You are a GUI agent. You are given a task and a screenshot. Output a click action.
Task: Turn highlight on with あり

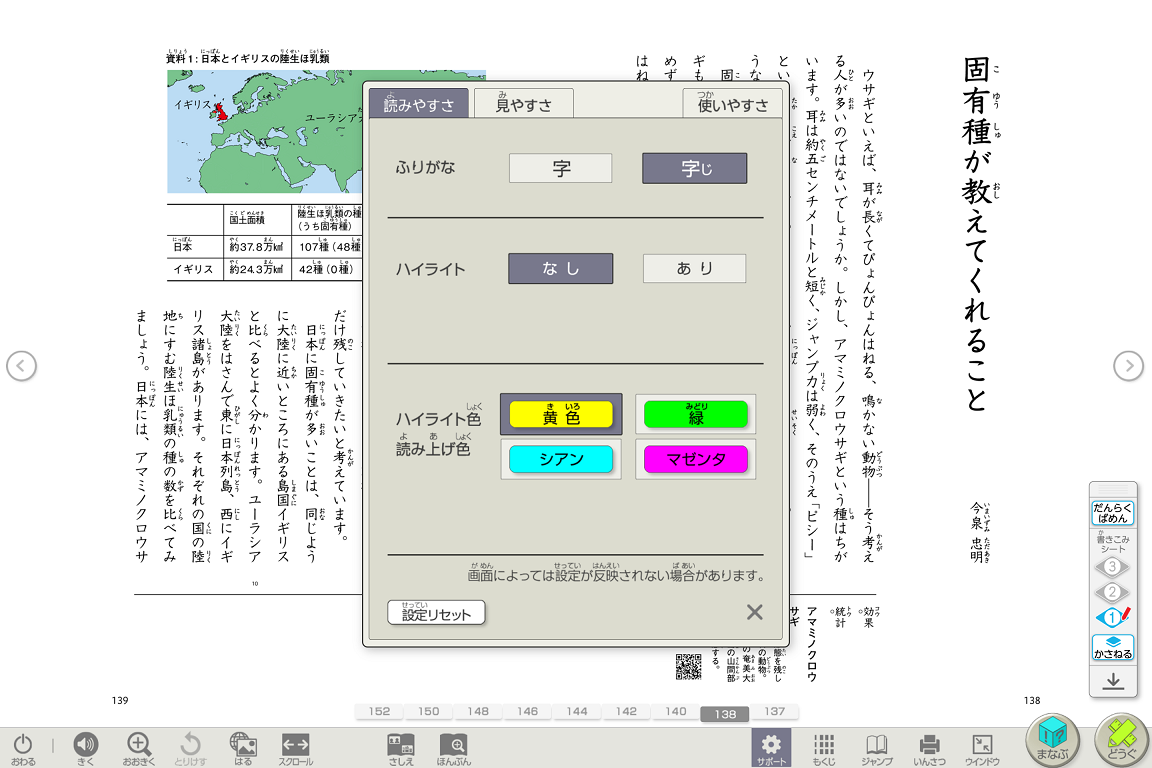coord(694,268)
